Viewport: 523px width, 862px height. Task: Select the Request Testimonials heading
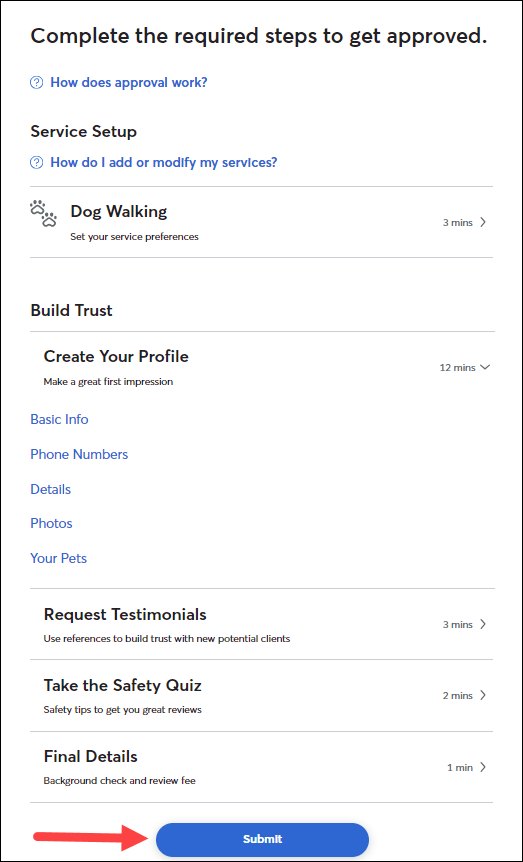125,614
